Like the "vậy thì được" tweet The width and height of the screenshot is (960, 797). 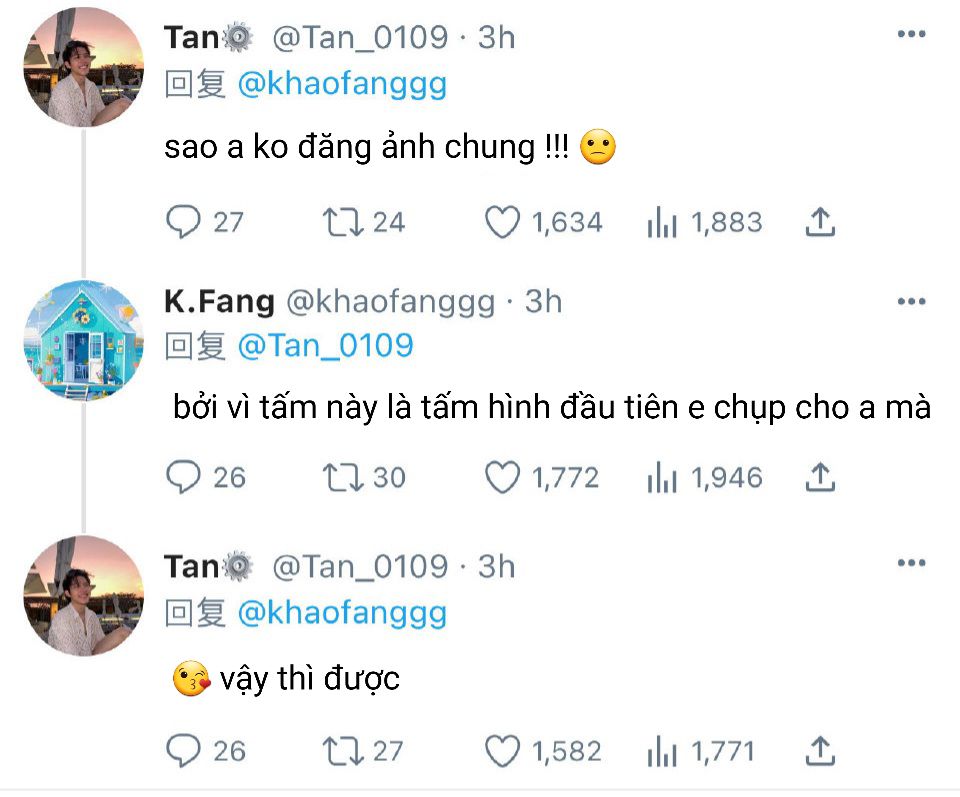coord(502,751)
